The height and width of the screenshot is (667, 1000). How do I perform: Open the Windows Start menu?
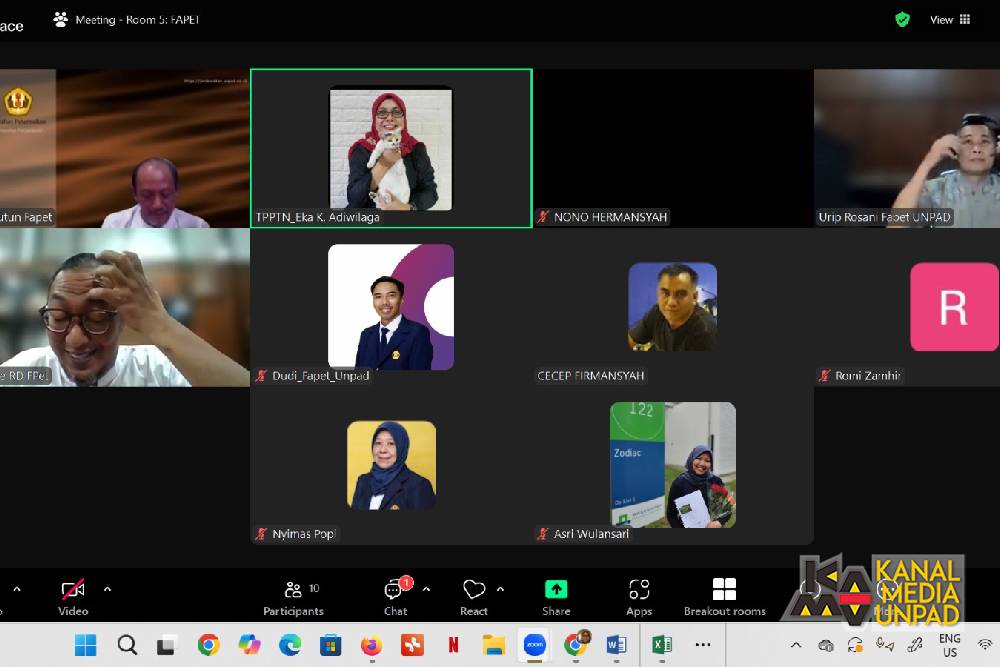86,645
